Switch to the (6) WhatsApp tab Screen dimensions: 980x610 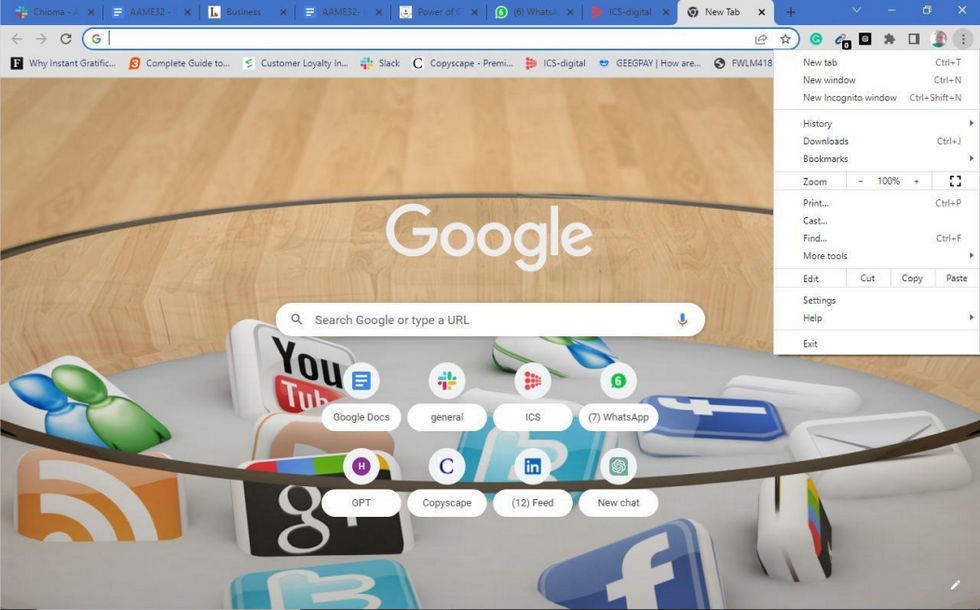point(533,12)
